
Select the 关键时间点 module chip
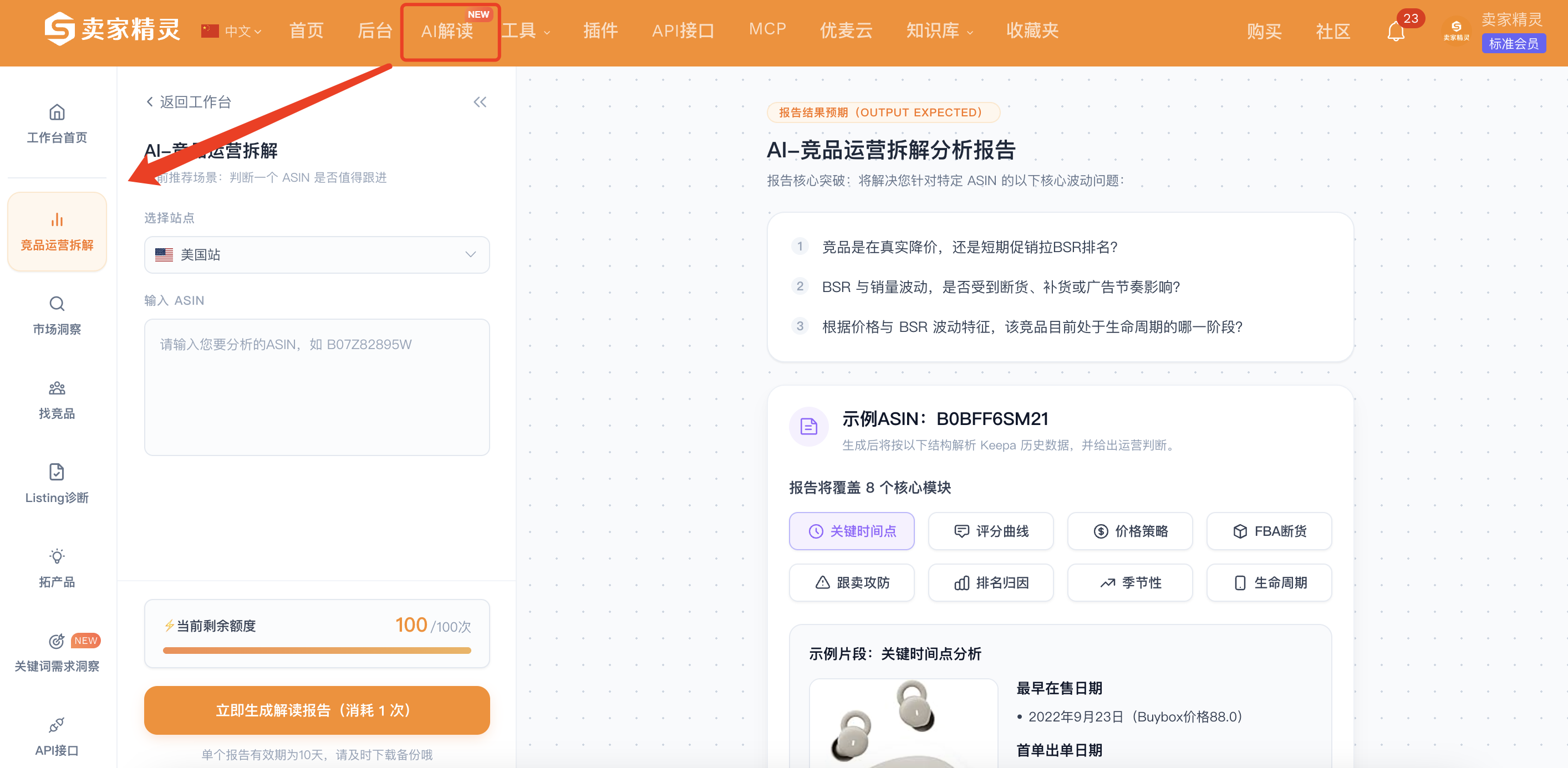pos(852,531)
